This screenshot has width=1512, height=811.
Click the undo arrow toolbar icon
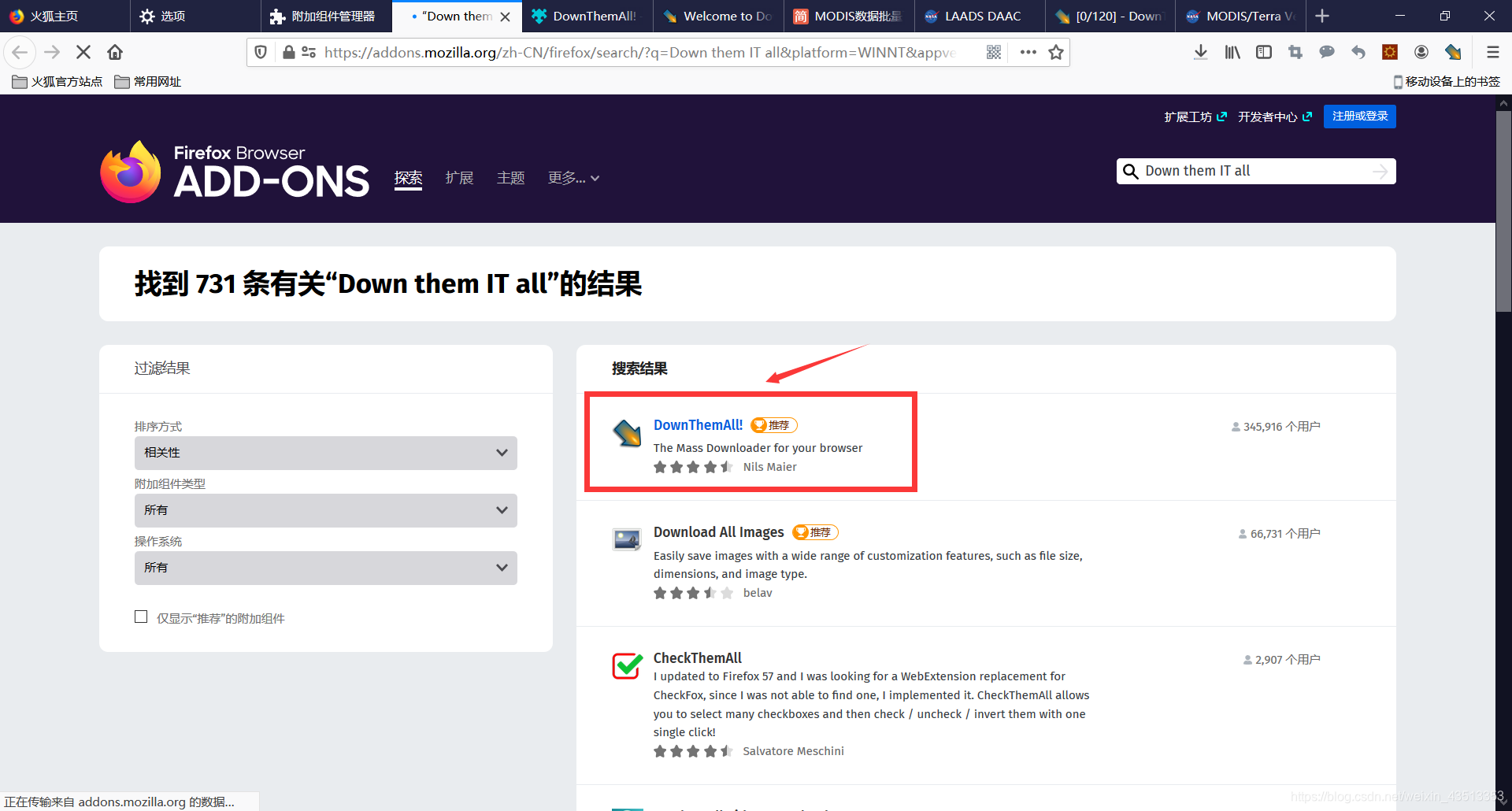tap(1358, 52)
